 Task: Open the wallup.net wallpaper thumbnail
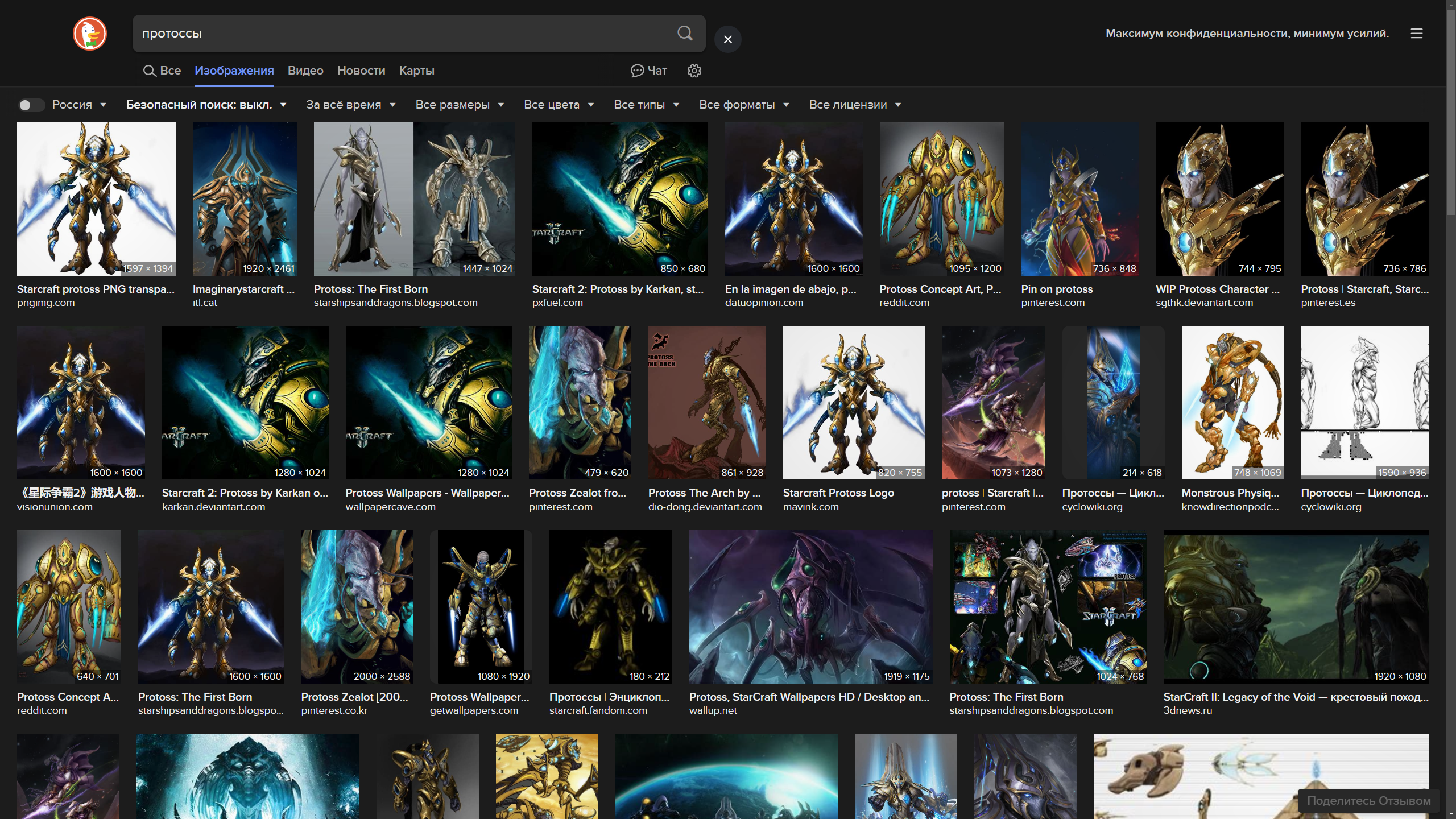[x=811, y=607]
